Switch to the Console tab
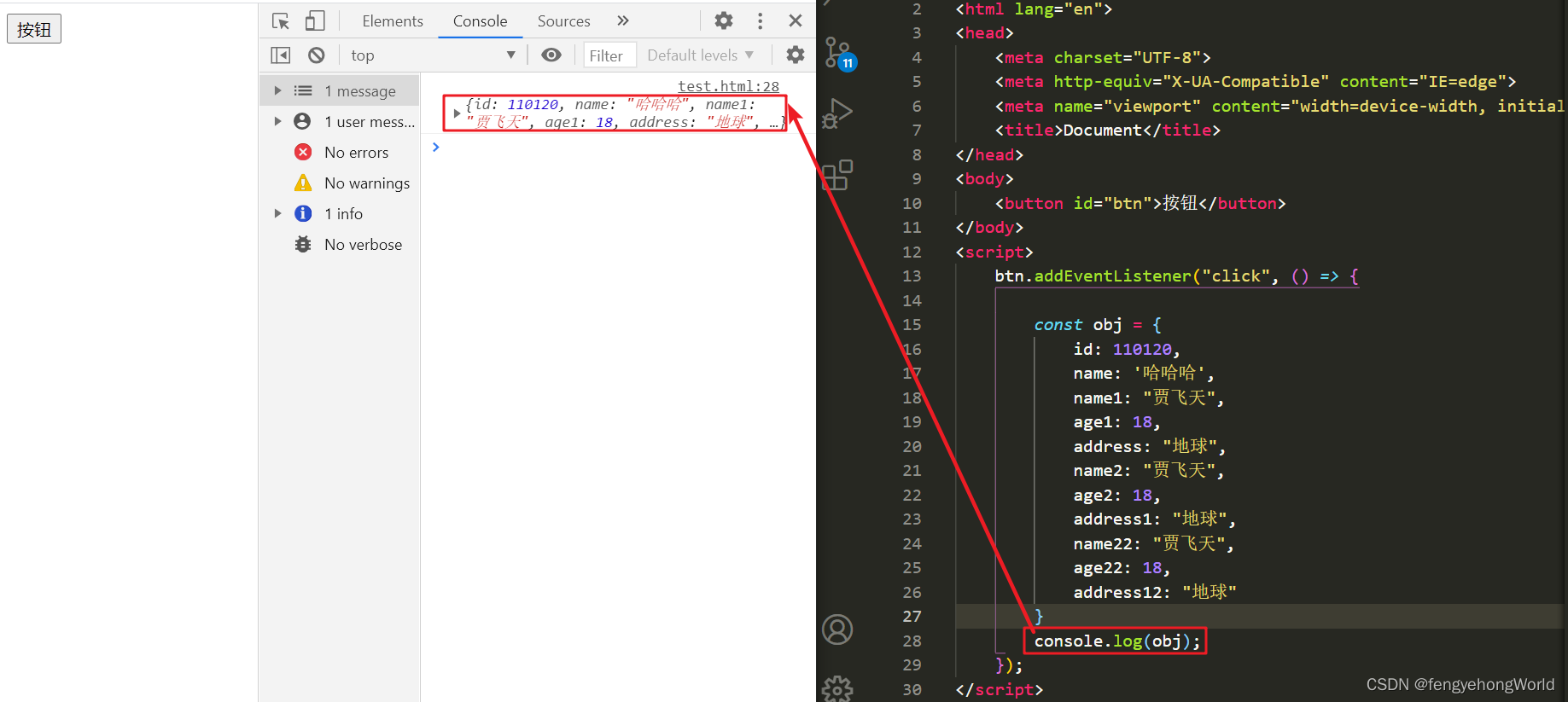Screen dimensions: 1568x702 [x=480, y=20]
